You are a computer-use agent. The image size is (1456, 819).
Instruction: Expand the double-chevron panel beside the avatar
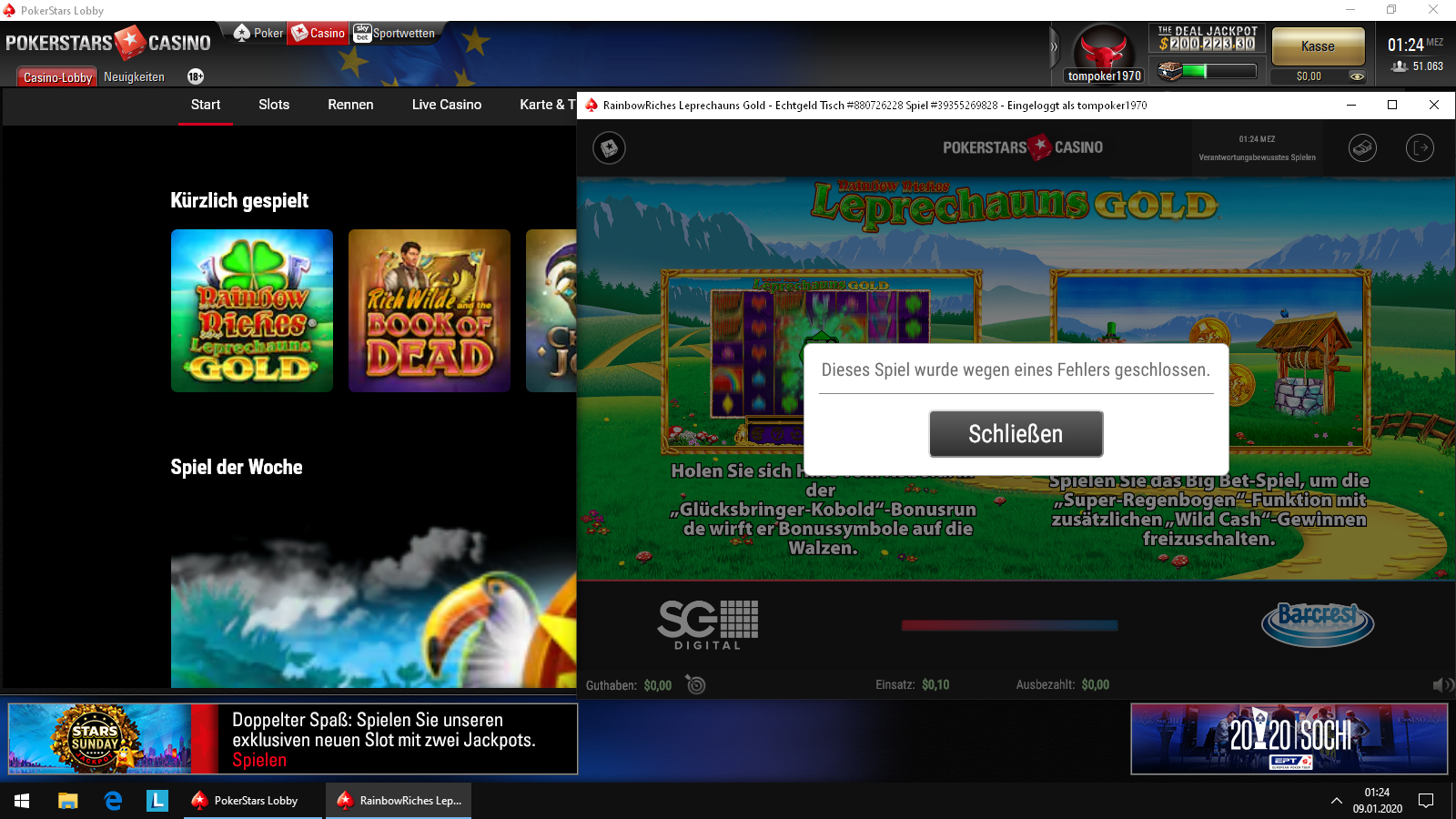click(1055, 45)
